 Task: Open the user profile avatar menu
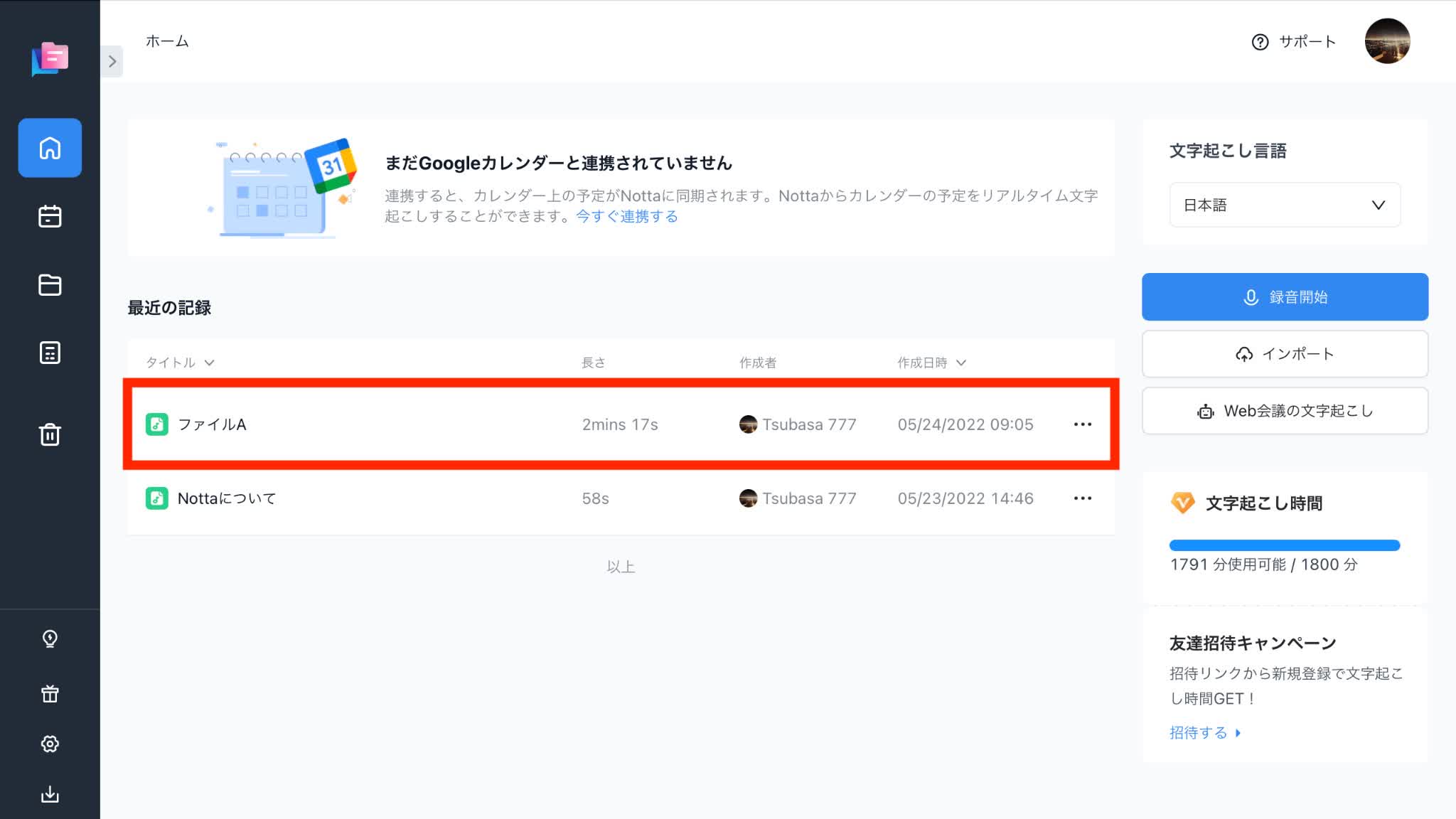point(1387,41)
